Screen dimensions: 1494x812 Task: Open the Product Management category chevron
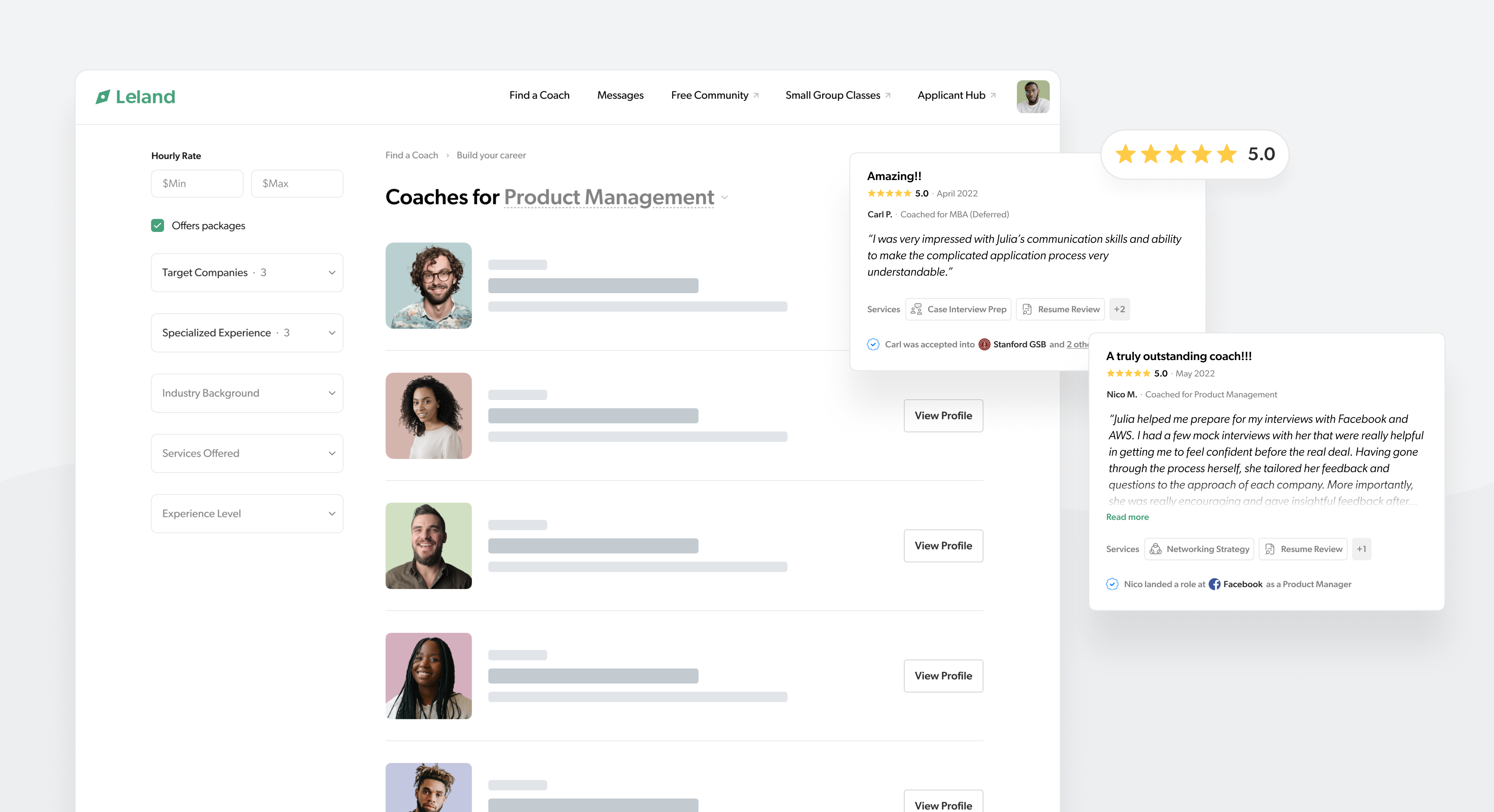click(x=724, y=198)
